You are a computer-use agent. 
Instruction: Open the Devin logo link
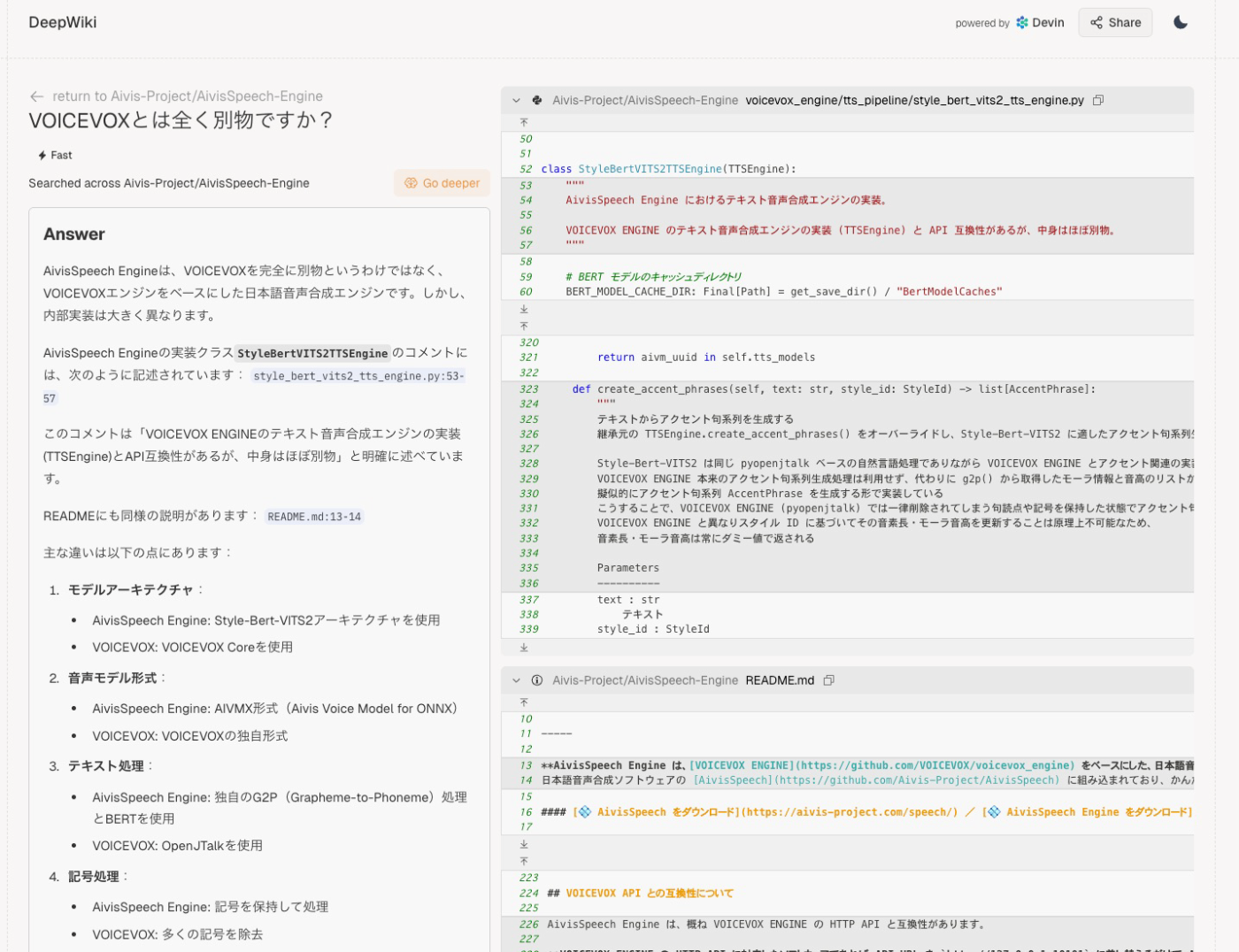[1040, 22]
